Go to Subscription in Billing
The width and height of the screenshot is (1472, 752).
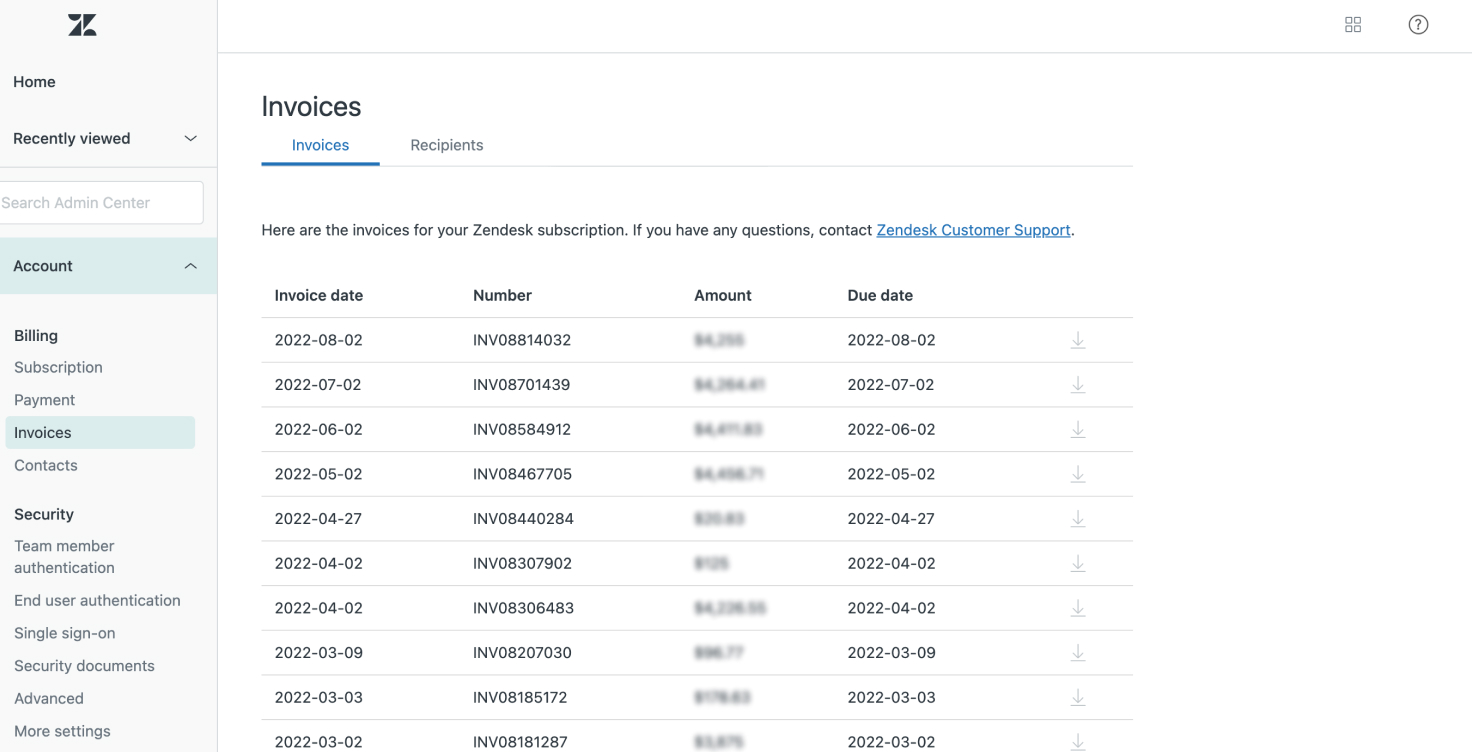[x=58, y=367]
